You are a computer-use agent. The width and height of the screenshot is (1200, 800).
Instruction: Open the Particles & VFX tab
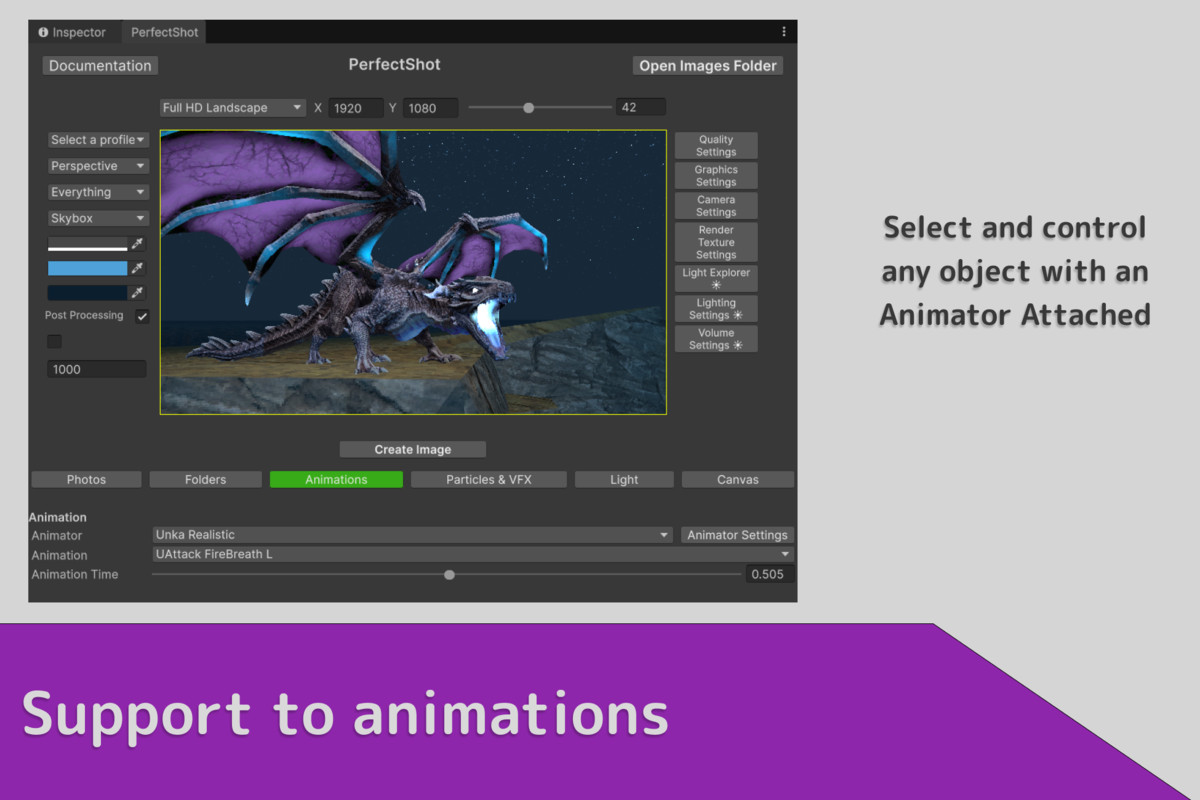pyautogui.click(x=488, y=479)
